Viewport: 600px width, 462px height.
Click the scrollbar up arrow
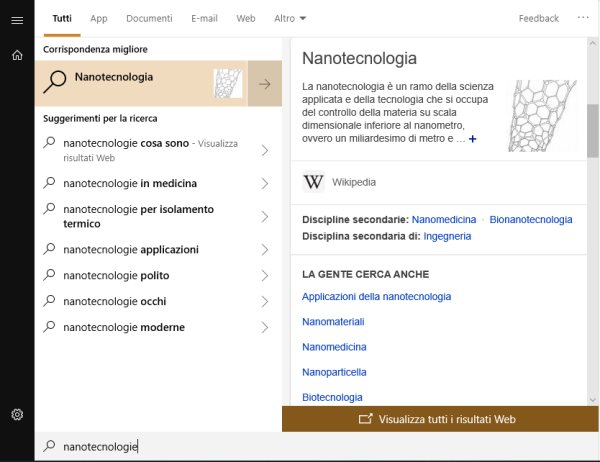(x=593, y=43)
